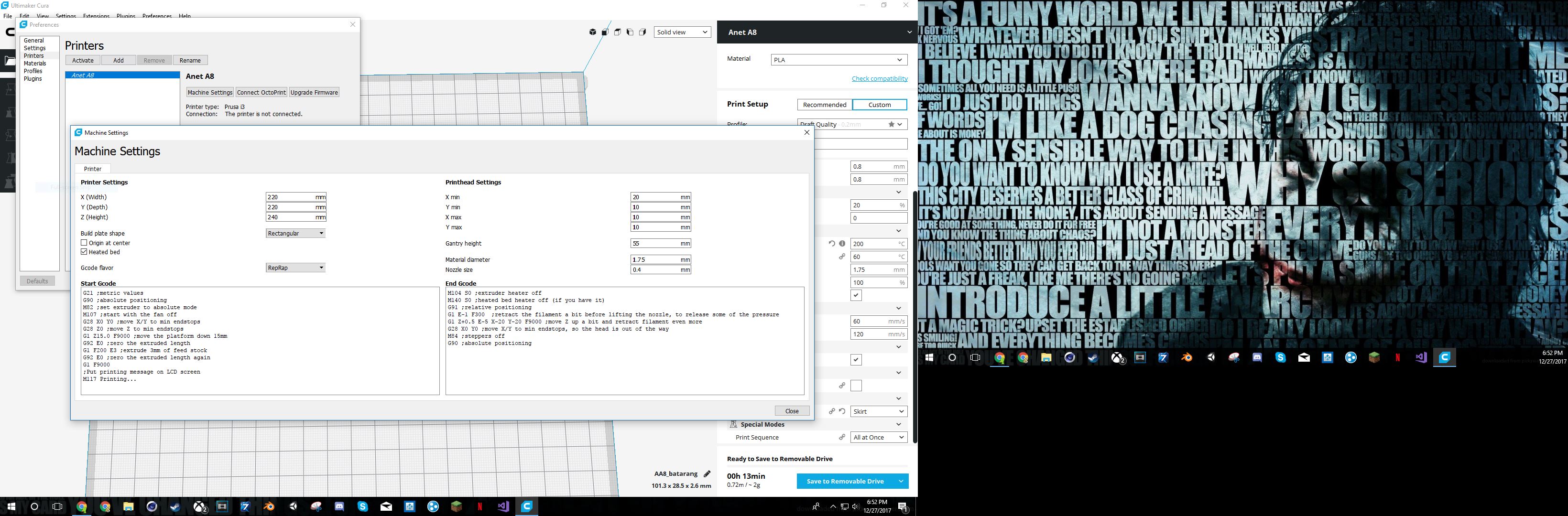Click the Check compatibility link

point(879,78)
